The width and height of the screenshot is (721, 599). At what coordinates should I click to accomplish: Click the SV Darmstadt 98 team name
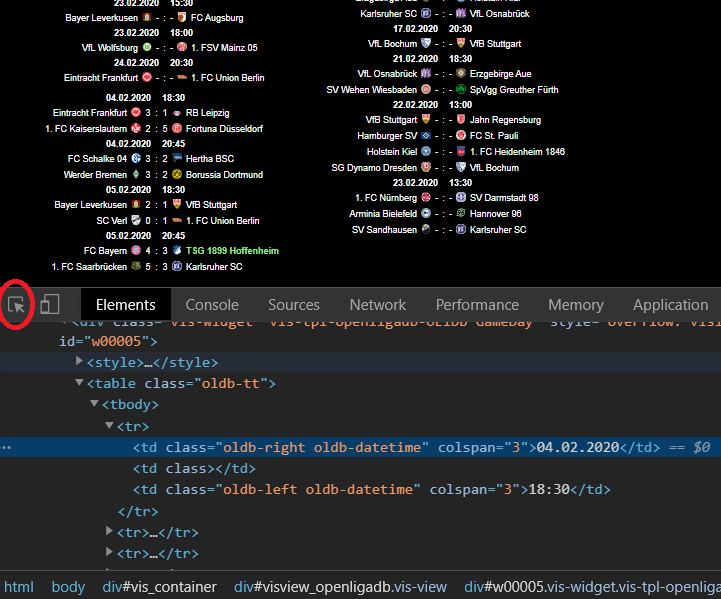tap(504, 198)
